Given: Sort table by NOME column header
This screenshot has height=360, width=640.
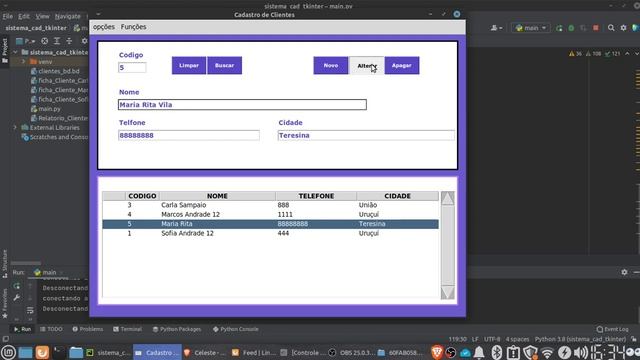Looking at the screenshot, I should click(217, 196).
